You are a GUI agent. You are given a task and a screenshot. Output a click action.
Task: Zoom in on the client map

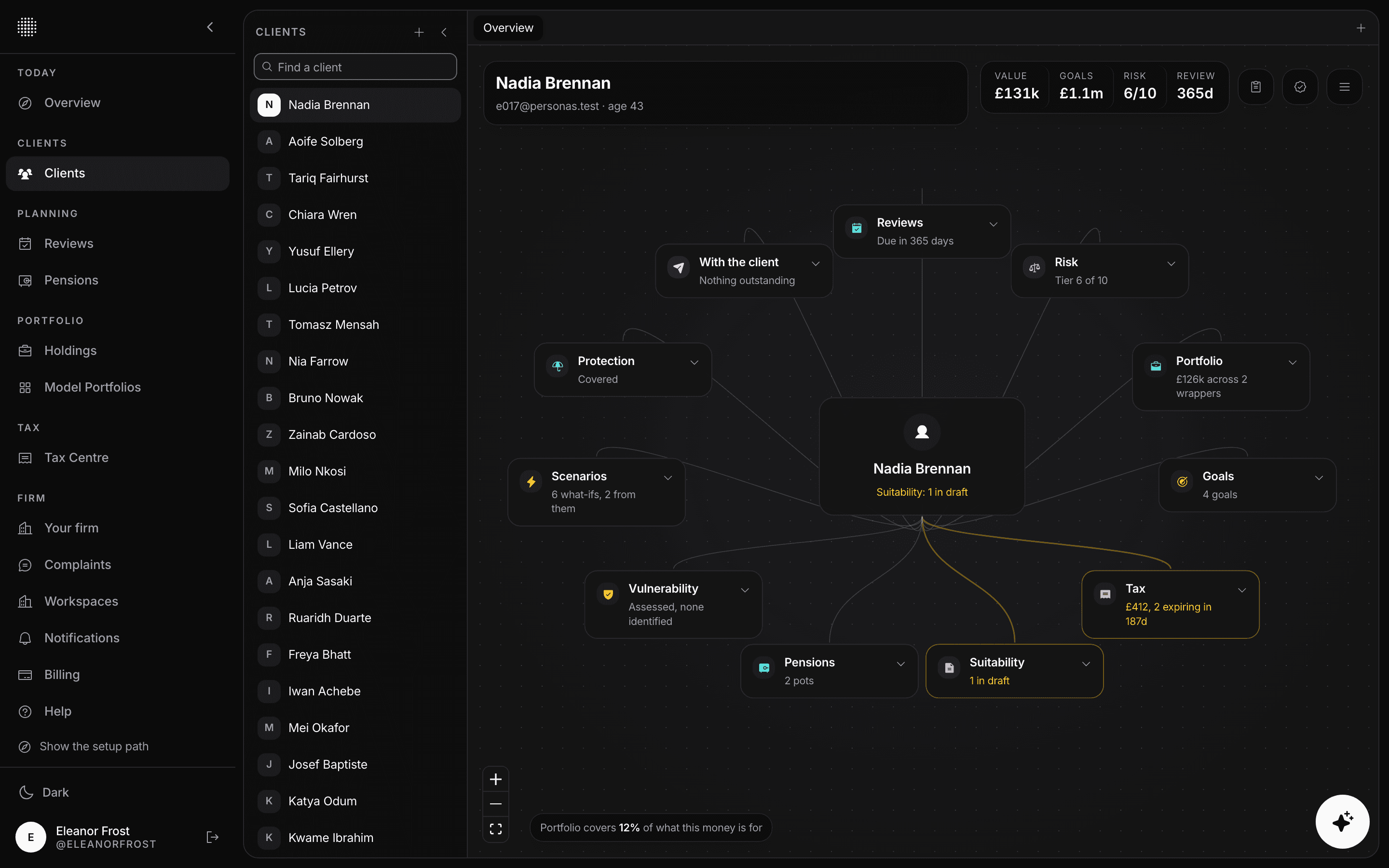click(x=496, y=779)
